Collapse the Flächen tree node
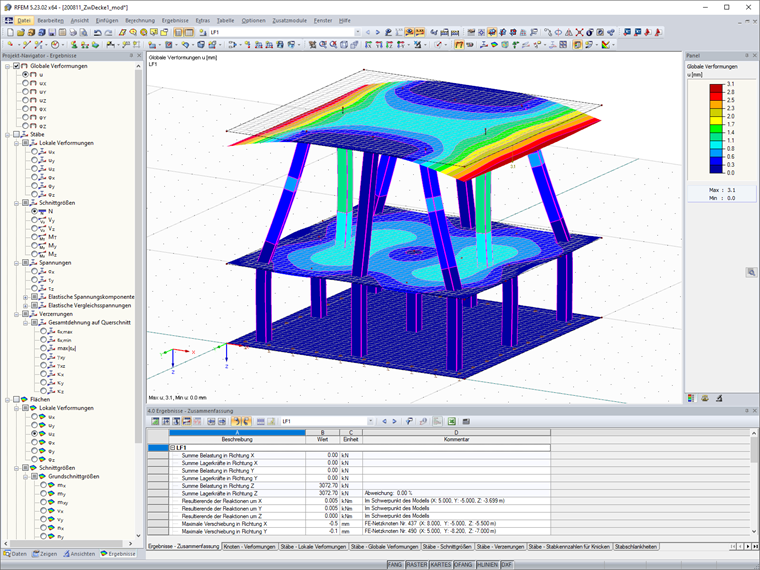 tap(7, 399)
